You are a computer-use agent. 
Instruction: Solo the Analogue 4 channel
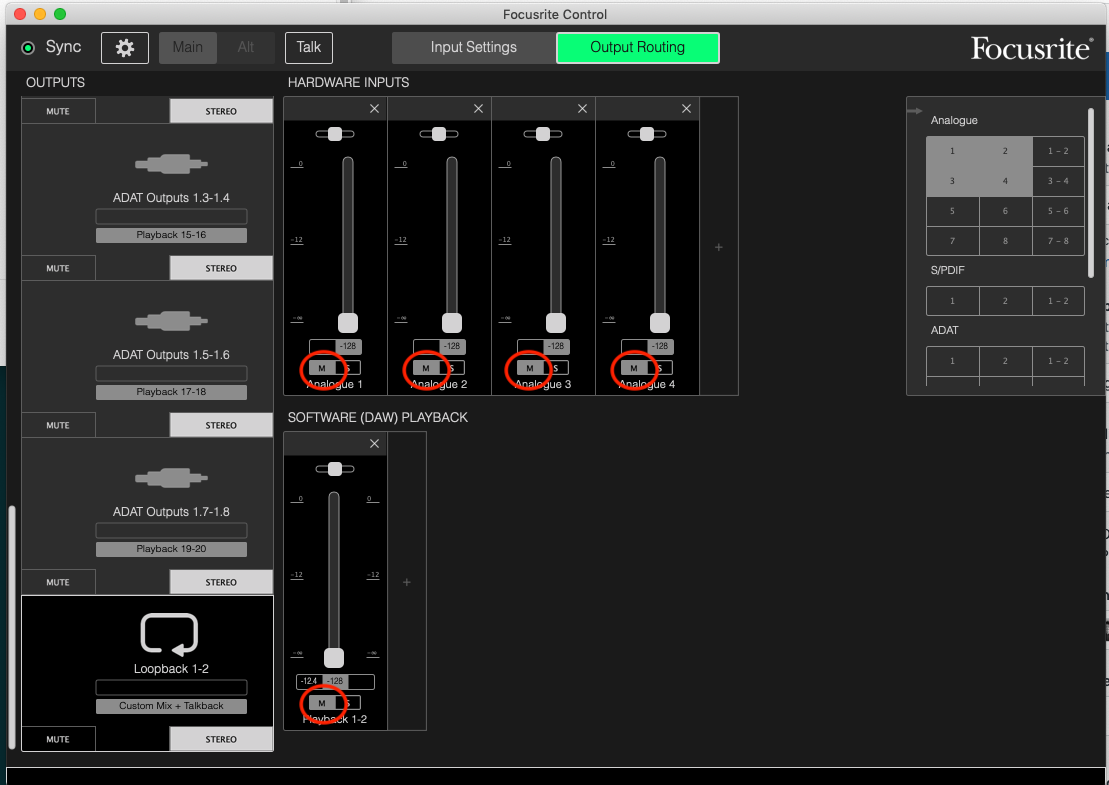(660, 368)
